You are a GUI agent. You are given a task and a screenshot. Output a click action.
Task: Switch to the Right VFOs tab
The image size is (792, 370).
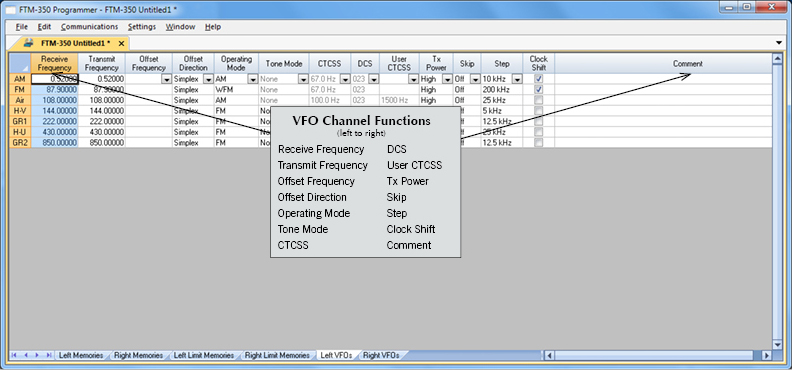pos(381,355)
